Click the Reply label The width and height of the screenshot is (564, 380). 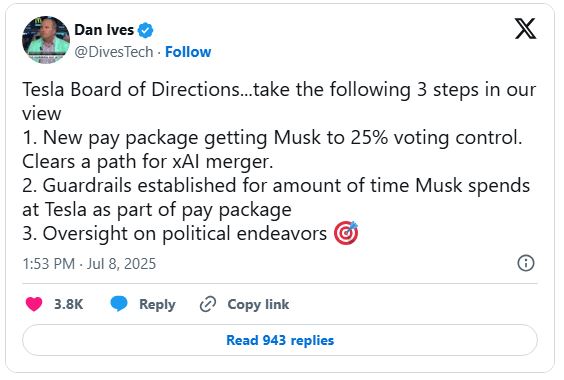pos(157,304)
